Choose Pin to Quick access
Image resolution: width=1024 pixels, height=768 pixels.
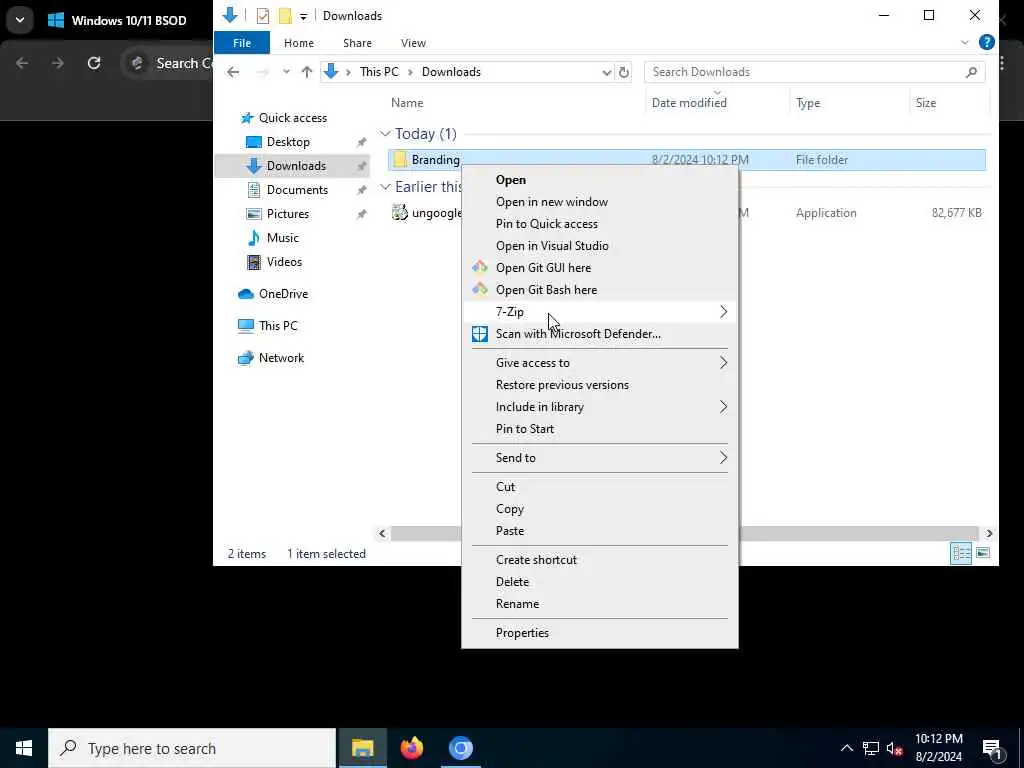pyautogui.click(x=547, y=223)
